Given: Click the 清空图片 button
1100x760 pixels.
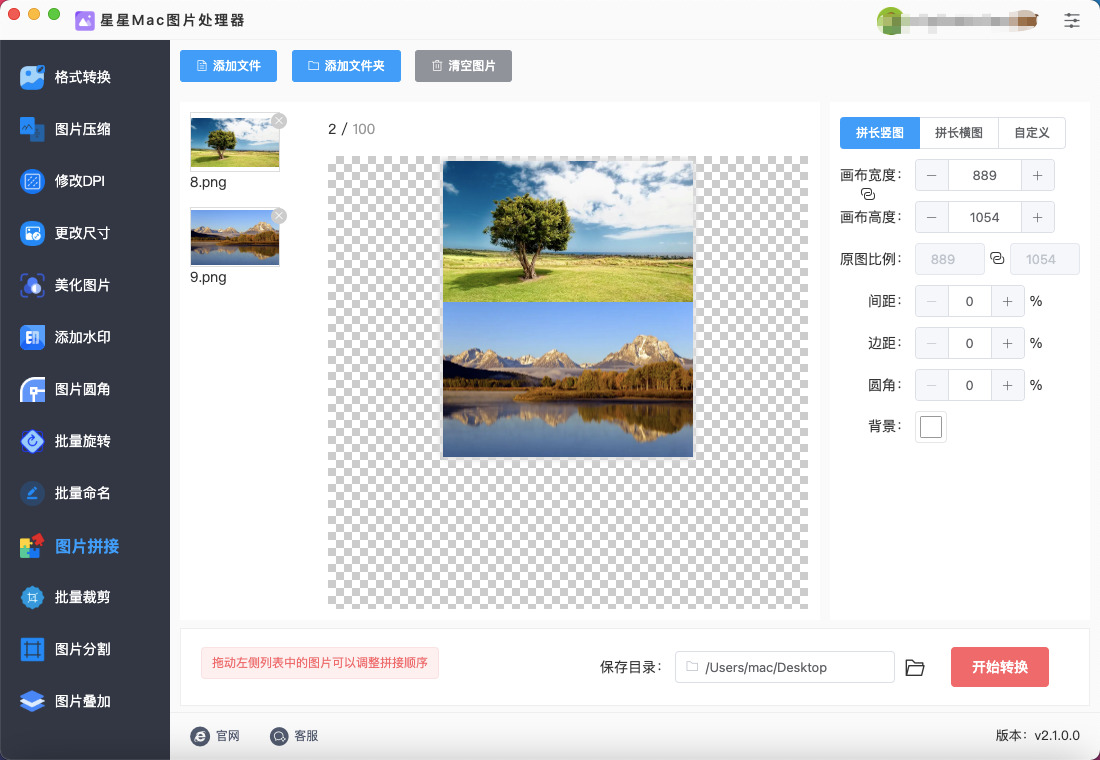Looking at the screenshot, I should [463, 66].
